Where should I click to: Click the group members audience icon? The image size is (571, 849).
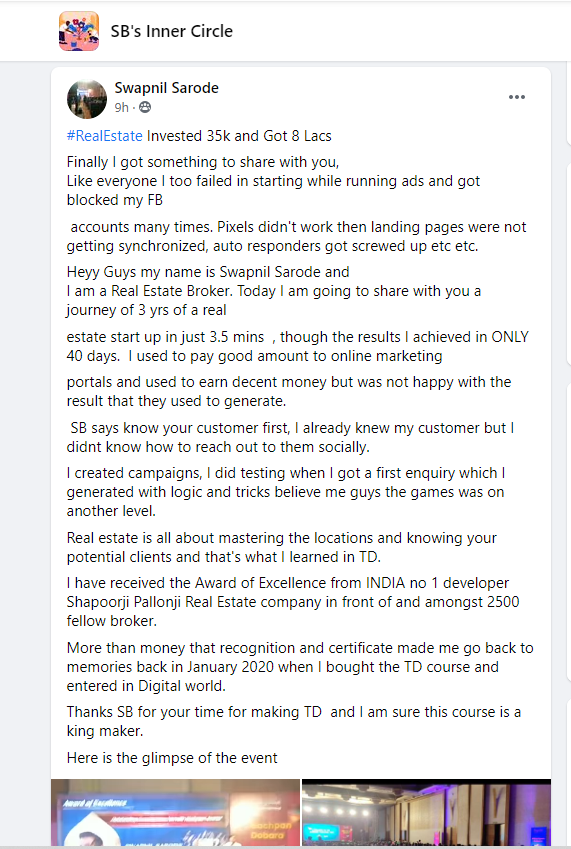coord(145,107)
